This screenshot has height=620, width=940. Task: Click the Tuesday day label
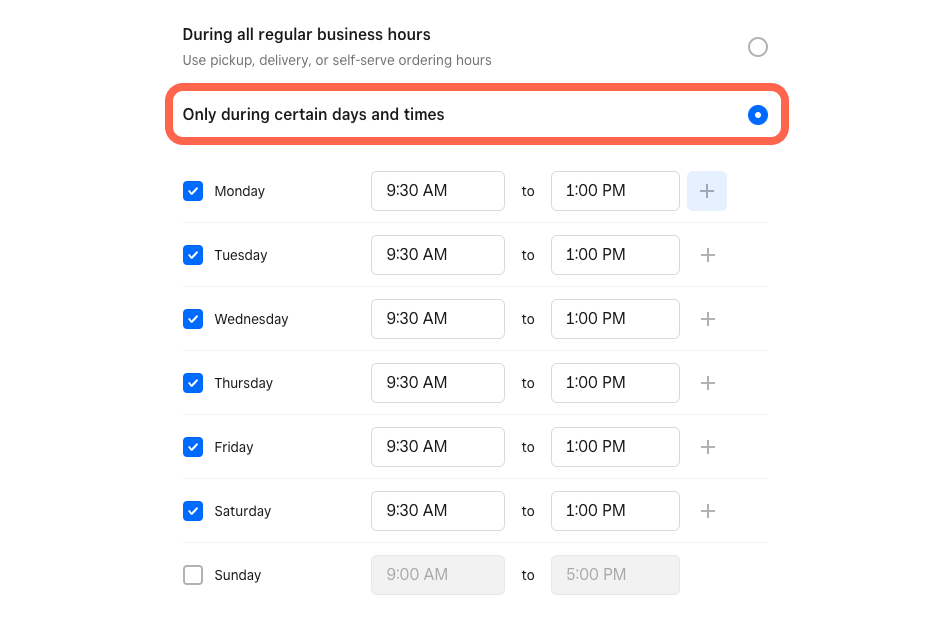coord(240,255)
